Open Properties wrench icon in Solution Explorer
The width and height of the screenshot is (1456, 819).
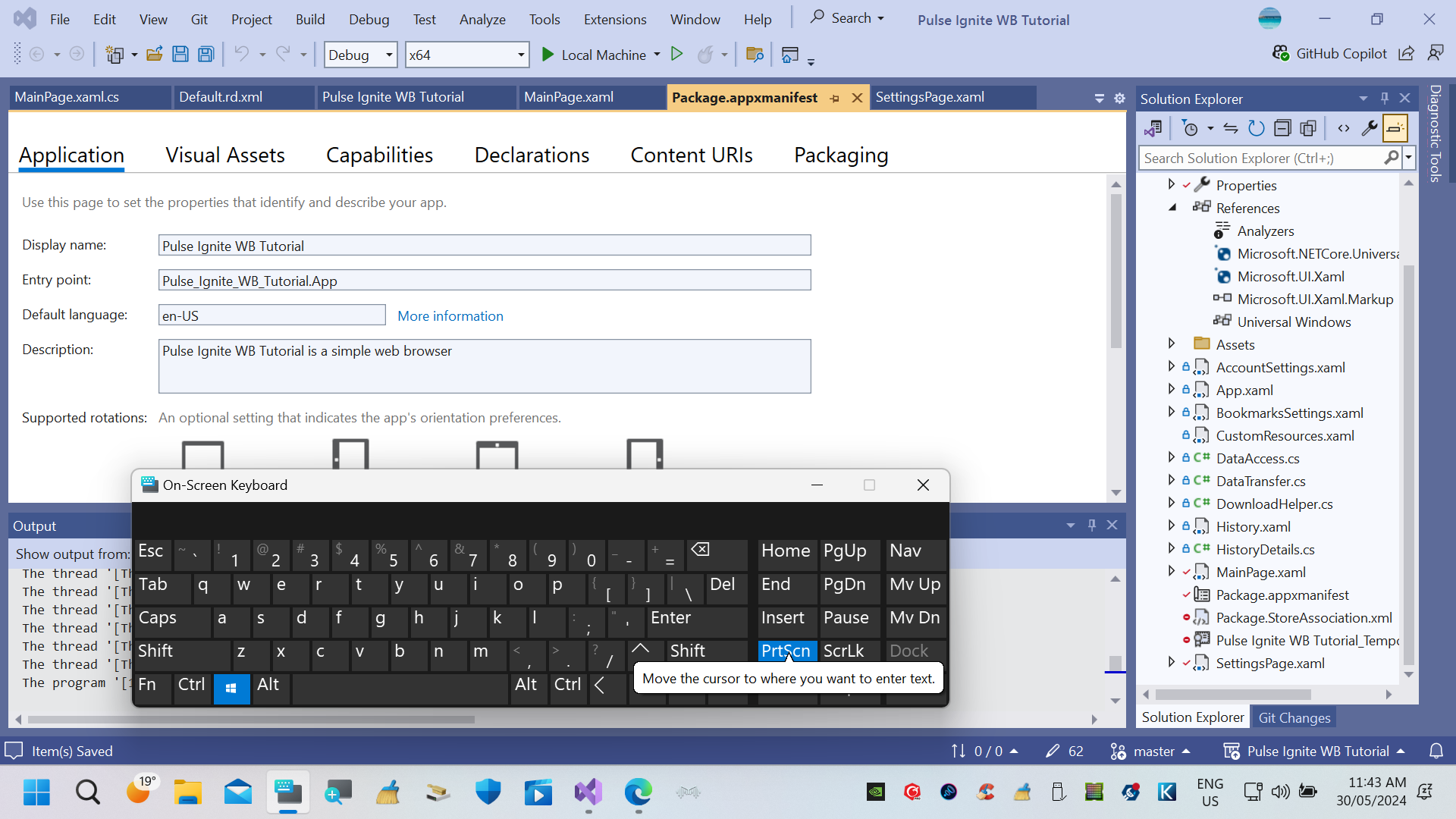pyautogui.click(x=1370, y=129)
